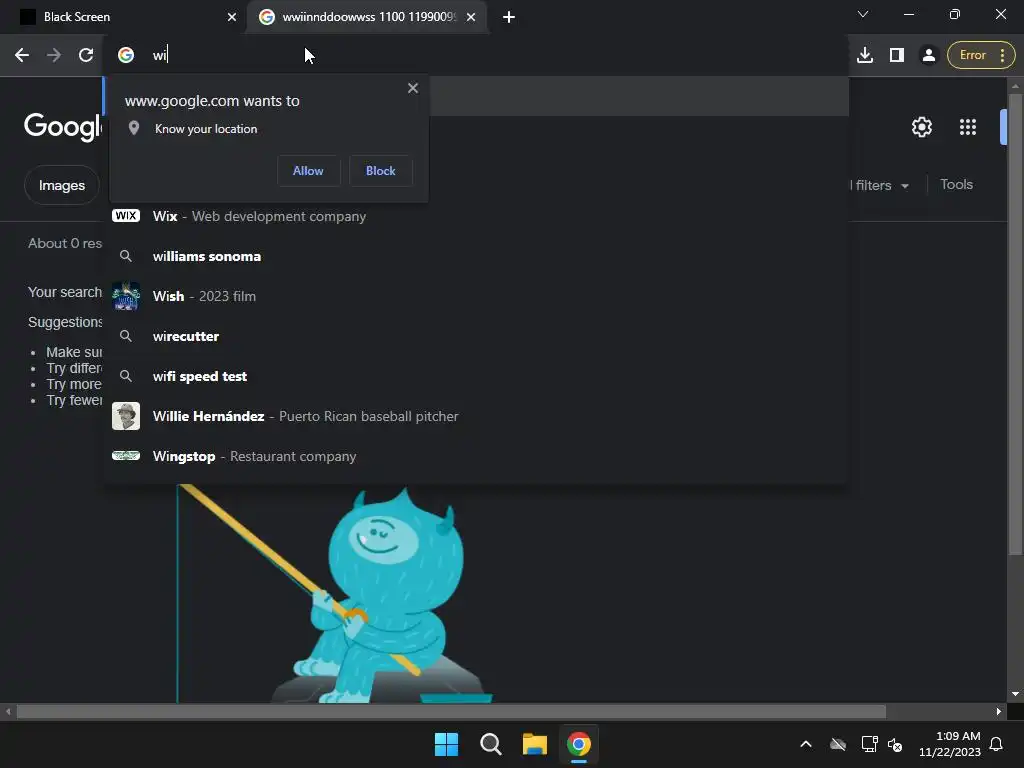1024x768 pixels.
Task: Pick the Wish 2023 film suggestion
Action: [475, 296]
